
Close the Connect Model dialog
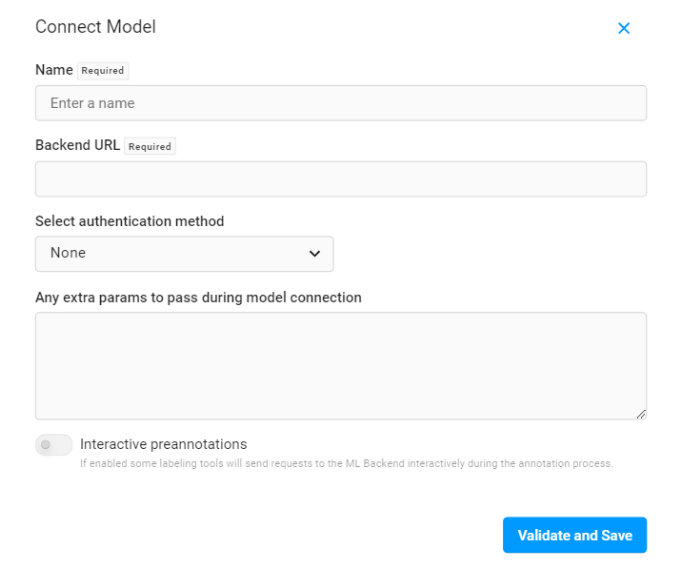[x=624, y=28]
